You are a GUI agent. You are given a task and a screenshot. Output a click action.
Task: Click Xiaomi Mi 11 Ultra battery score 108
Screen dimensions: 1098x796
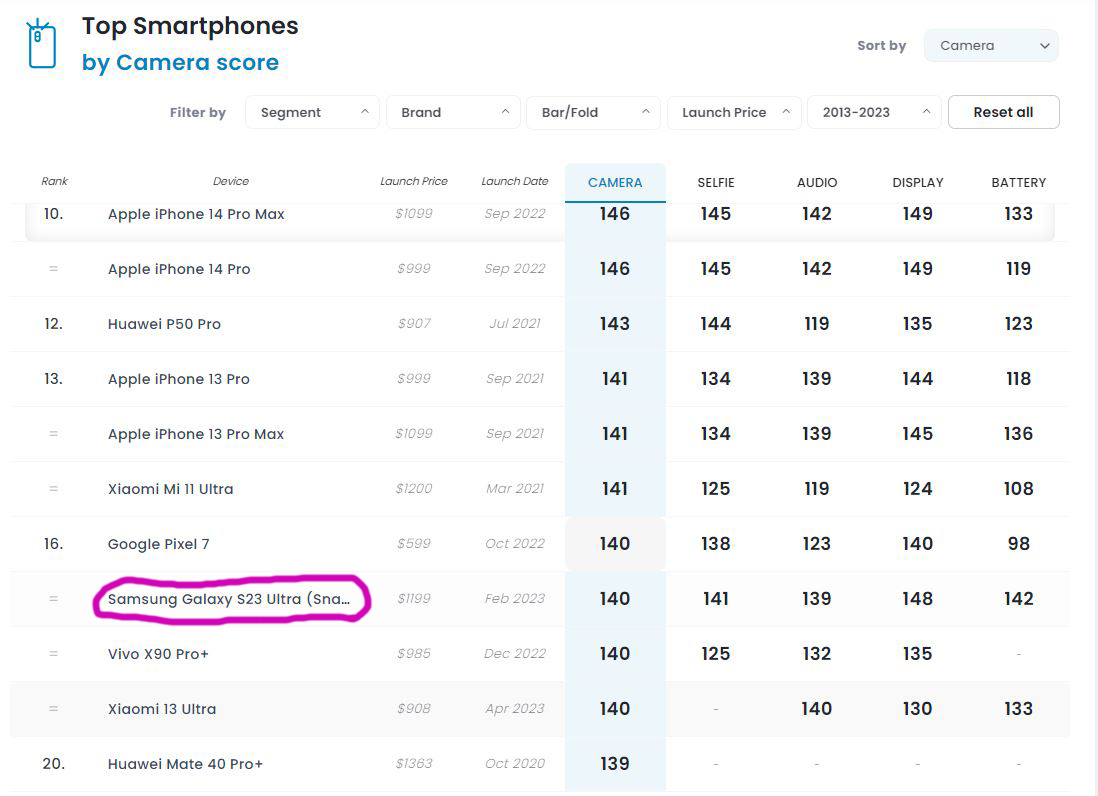point(1018,489)
